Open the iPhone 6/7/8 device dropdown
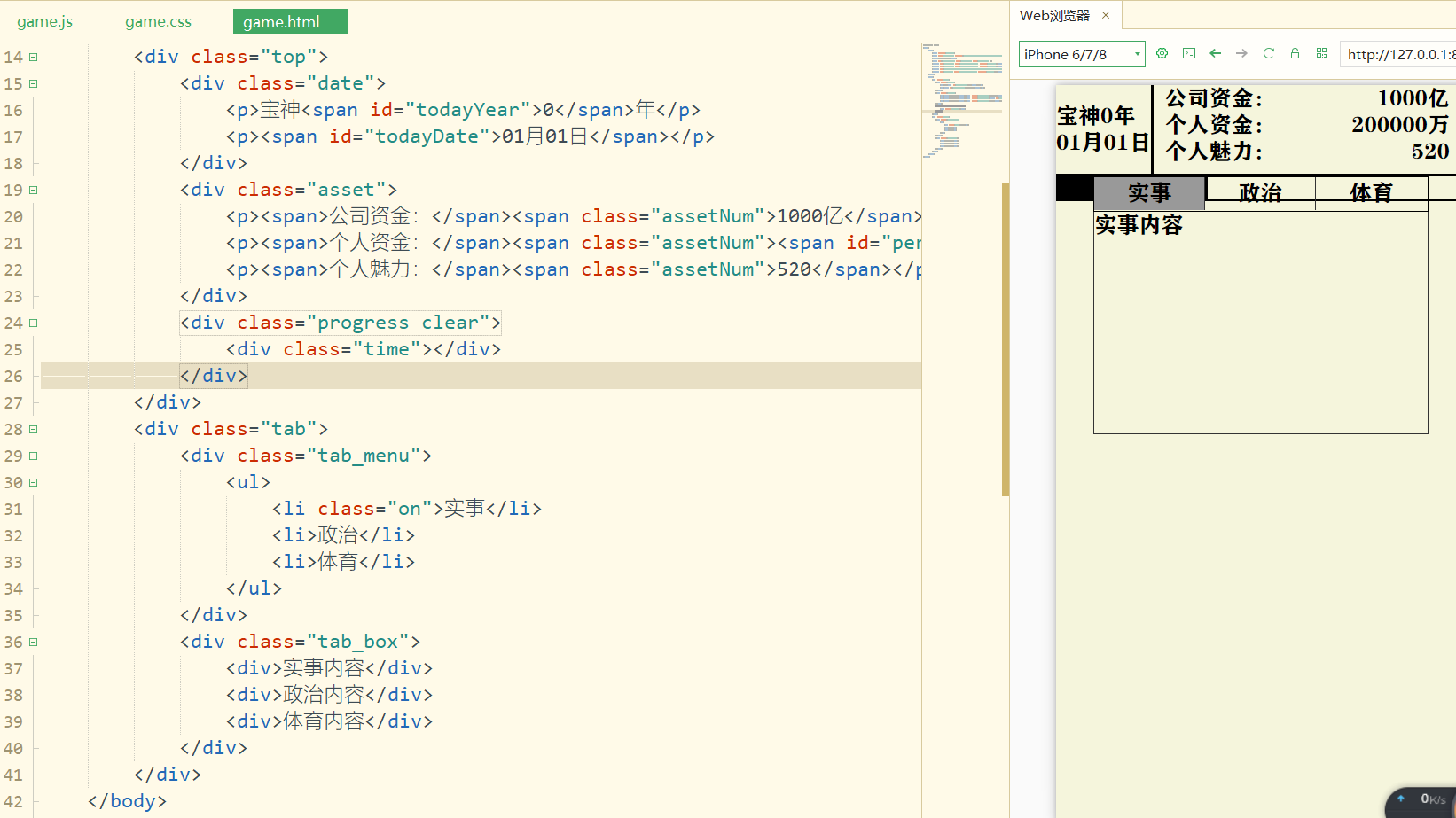This screenshot has height=818, width=1456. [1082, 54]
